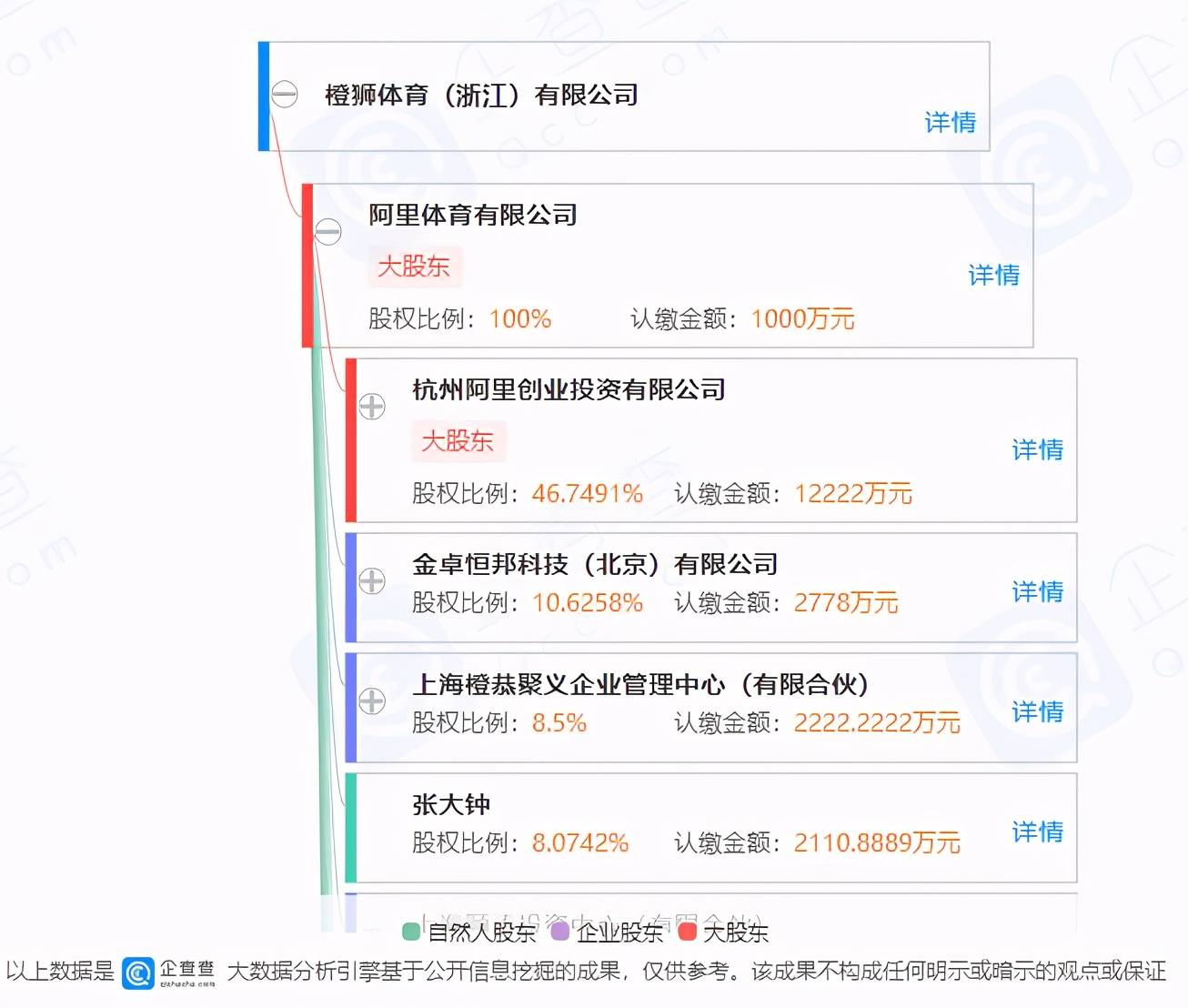This screenshot has height=1008, width=1188.
Task: Expand the 金卓恒邦科技（北京）有限公司 node
Action: [x=371, y=580]
